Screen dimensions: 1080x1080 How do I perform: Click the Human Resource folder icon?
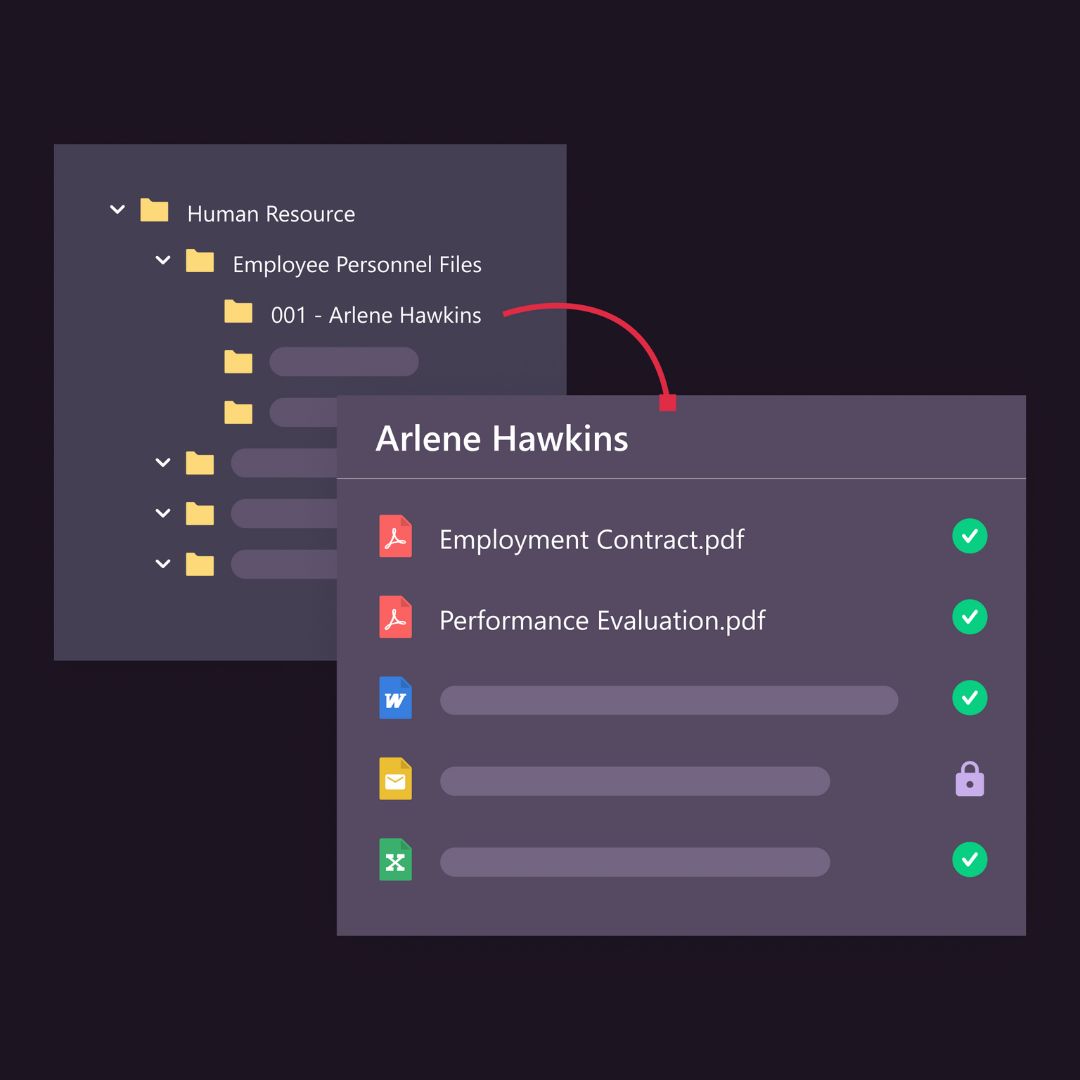click(154, 211)
